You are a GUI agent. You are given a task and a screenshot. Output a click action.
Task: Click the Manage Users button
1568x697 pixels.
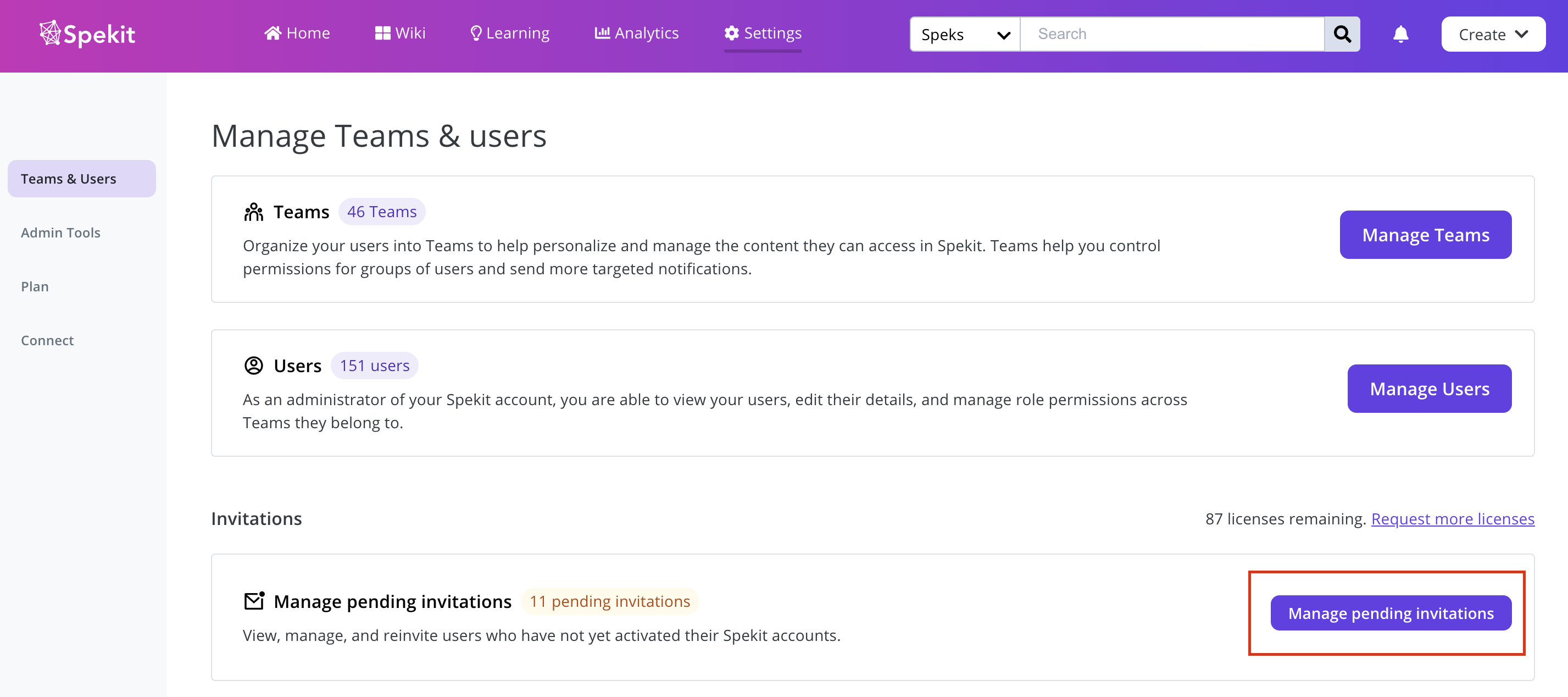(x=1429, y=389)
